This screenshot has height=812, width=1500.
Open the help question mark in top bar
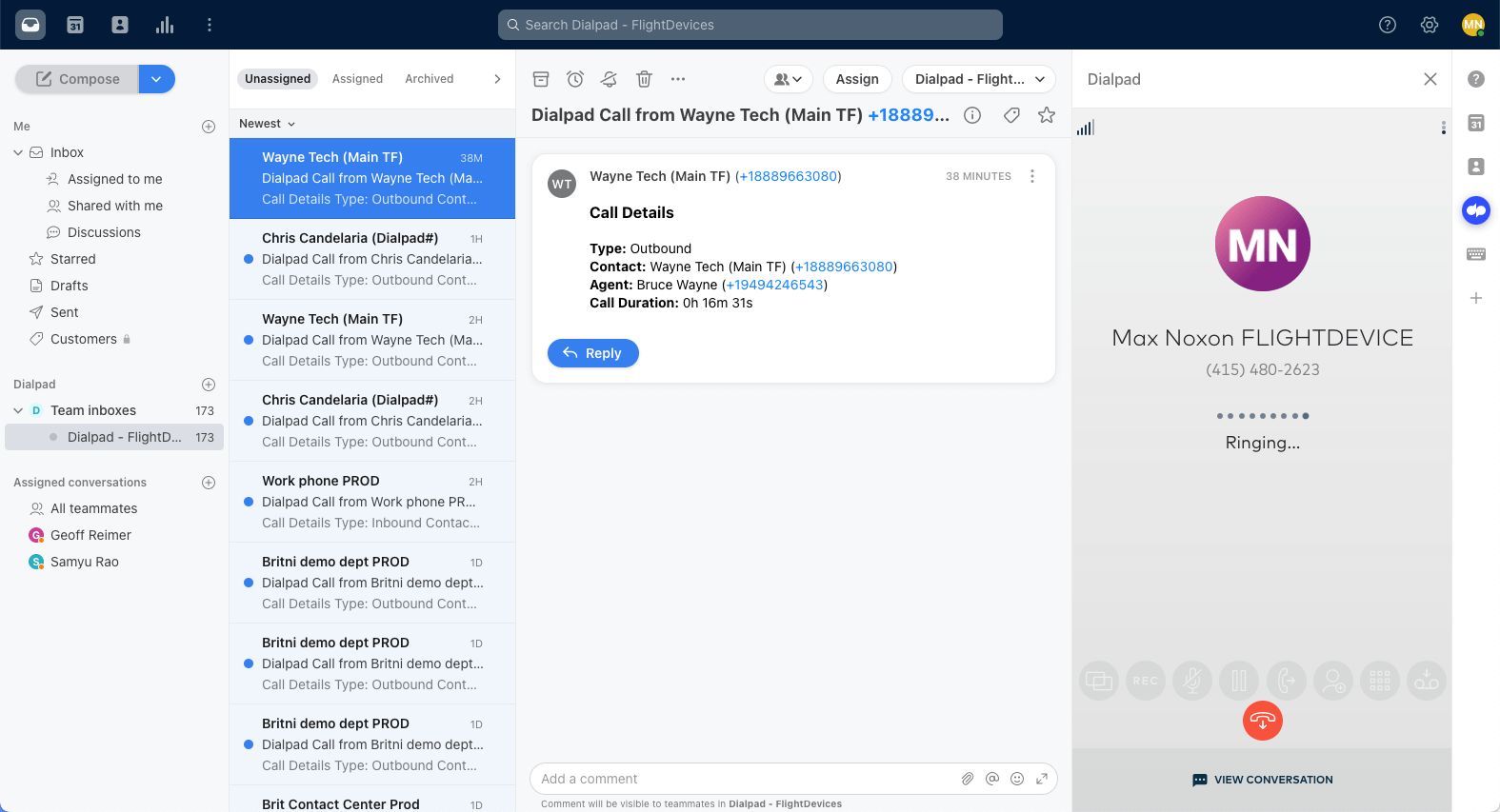tap(1388, 25)
